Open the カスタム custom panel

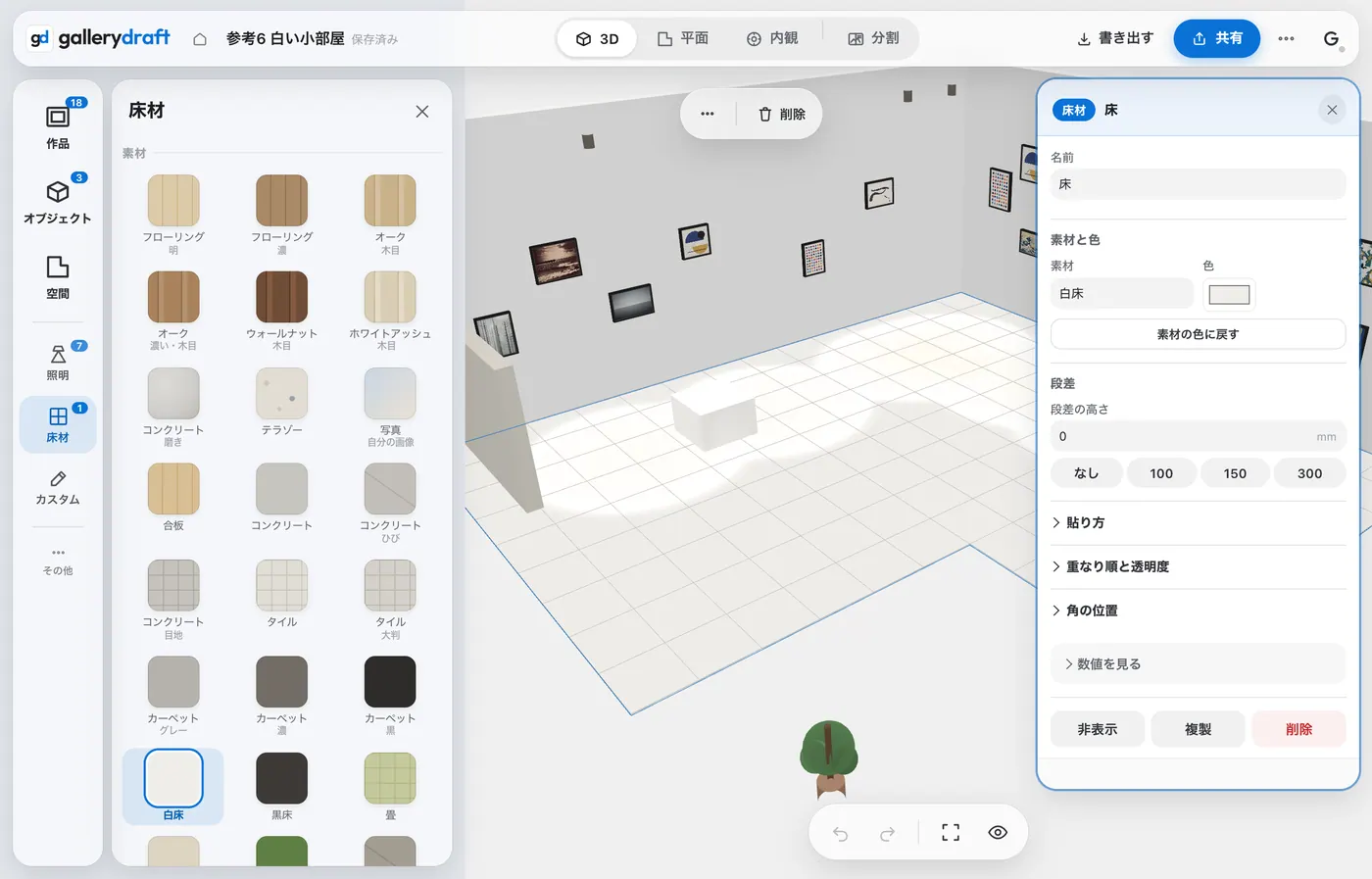click(x=58, y=486)
